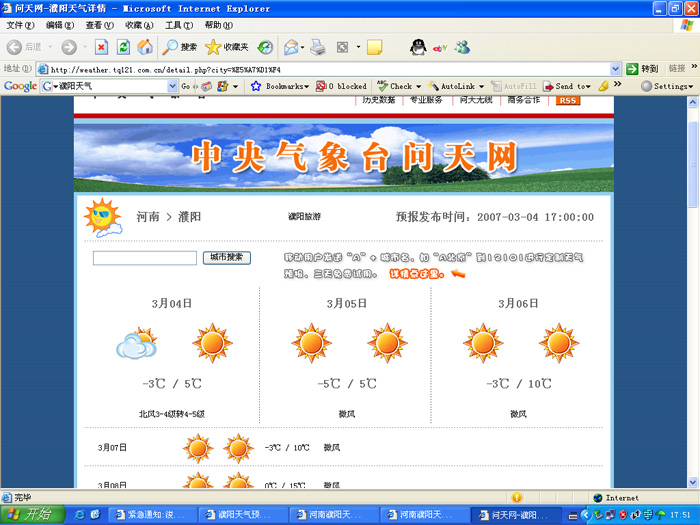Click the 城市搜索 button

[x=227, y=258]
